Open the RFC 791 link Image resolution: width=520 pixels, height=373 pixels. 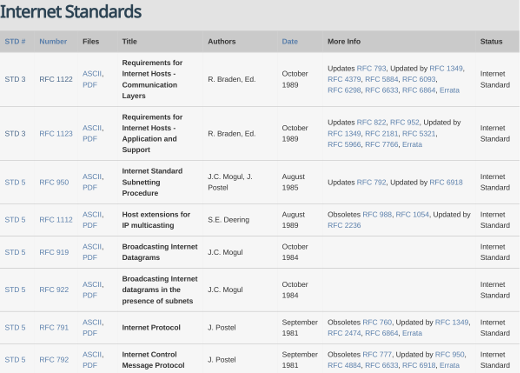(x=54, y=328)
